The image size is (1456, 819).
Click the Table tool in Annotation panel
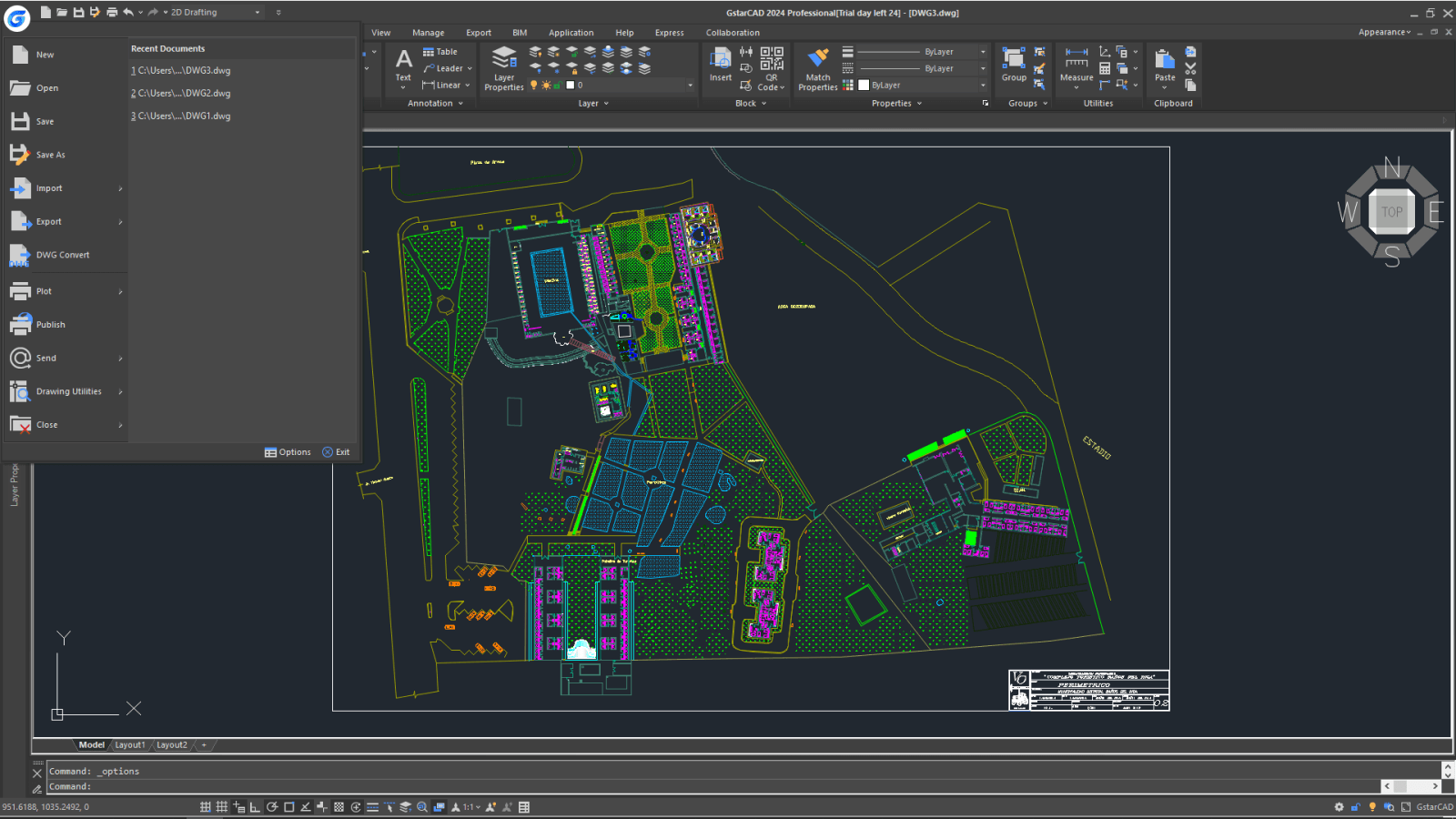(x=440, y=52)
